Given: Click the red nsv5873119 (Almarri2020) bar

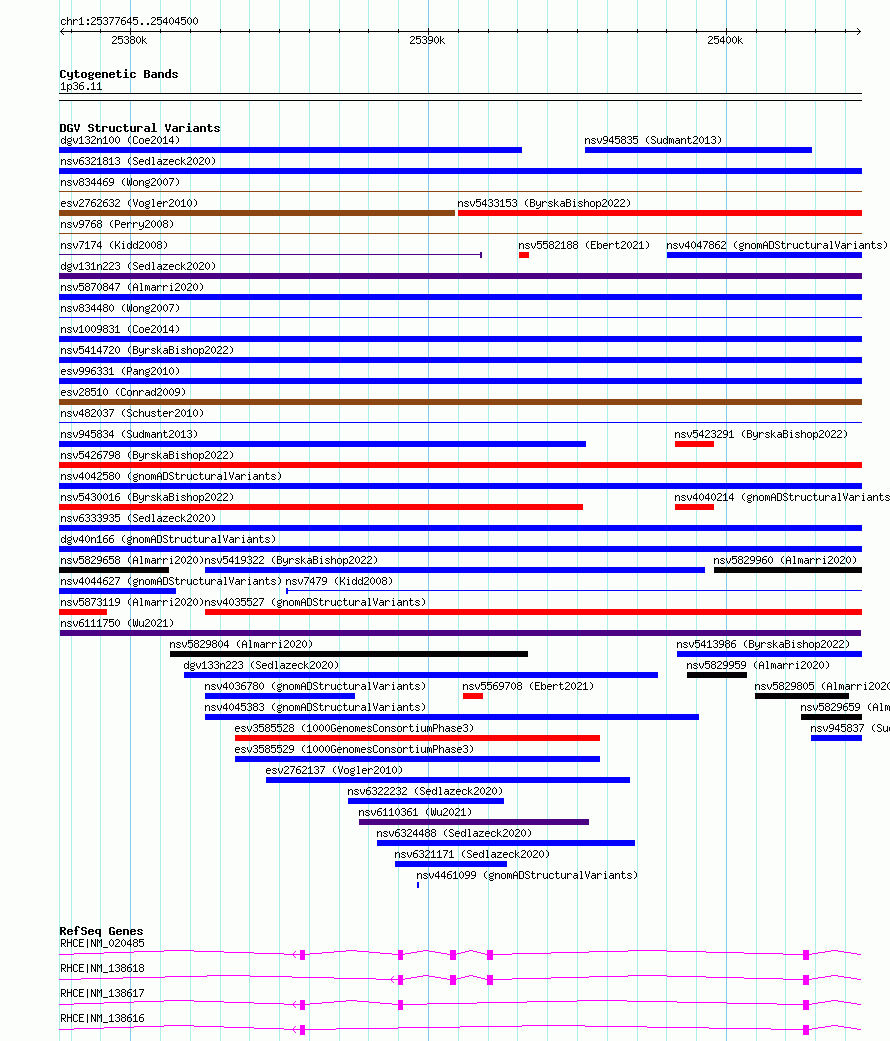Looking at the screenshot, I should coord(83,612).
